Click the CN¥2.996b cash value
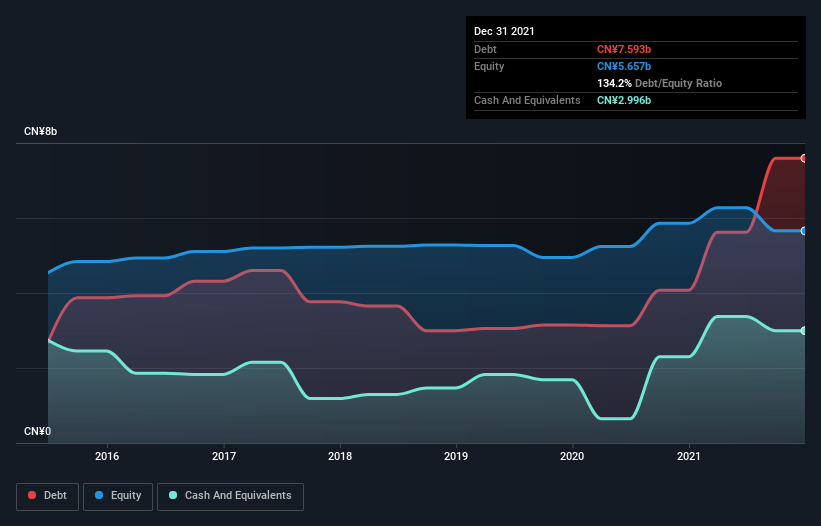The height and width of the screenshot is (526, 821). tap(624, 100)
